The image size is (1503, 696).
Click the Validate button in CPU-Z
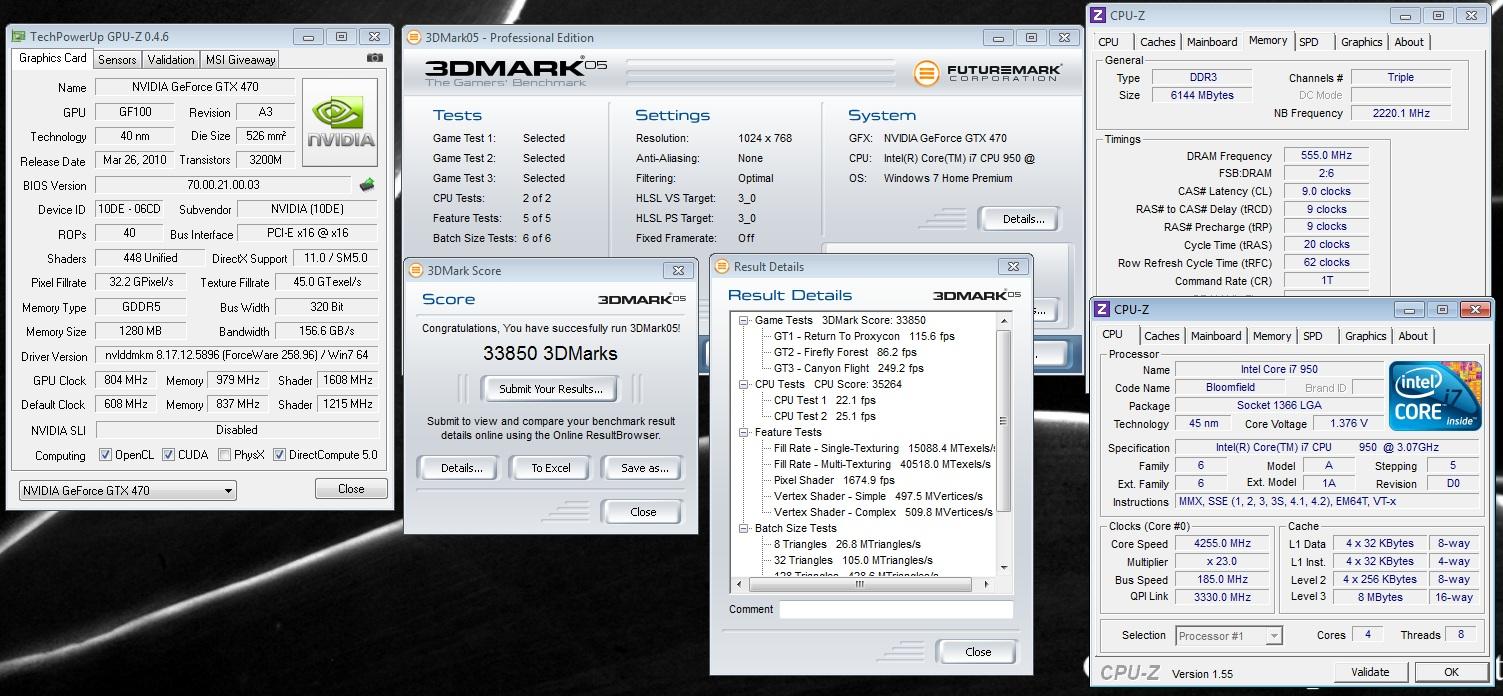[x=1370, y=672]
